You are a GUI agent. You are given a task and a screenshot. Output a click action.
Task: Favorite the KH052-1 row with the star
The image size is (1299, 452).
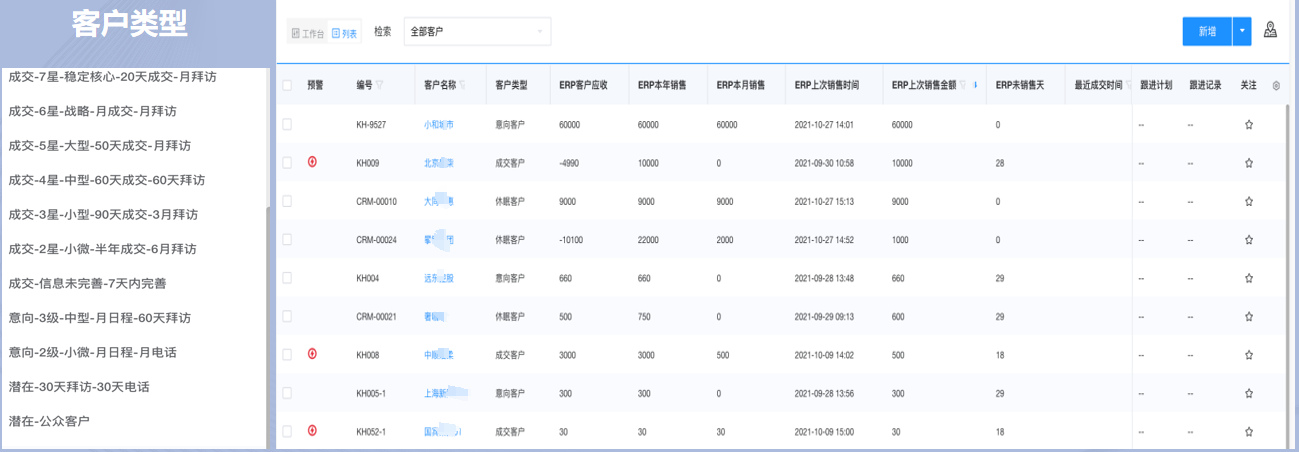1248,432
